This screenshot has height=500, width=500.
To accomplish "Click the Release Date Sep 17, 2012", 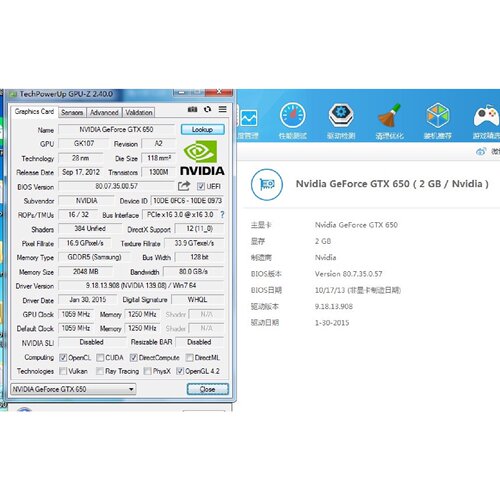I will pyautogui.click(x=81, y=172).
